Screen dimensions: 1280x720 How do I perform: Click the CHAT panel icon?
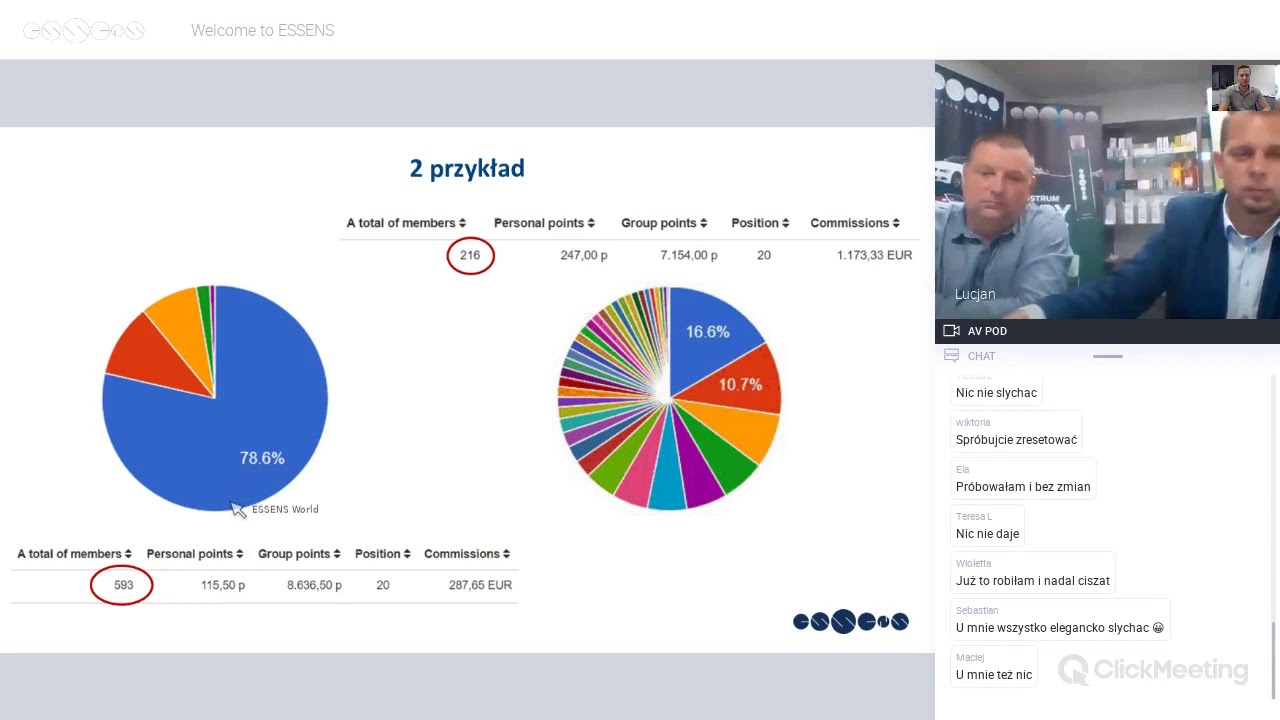pos(951,356)
